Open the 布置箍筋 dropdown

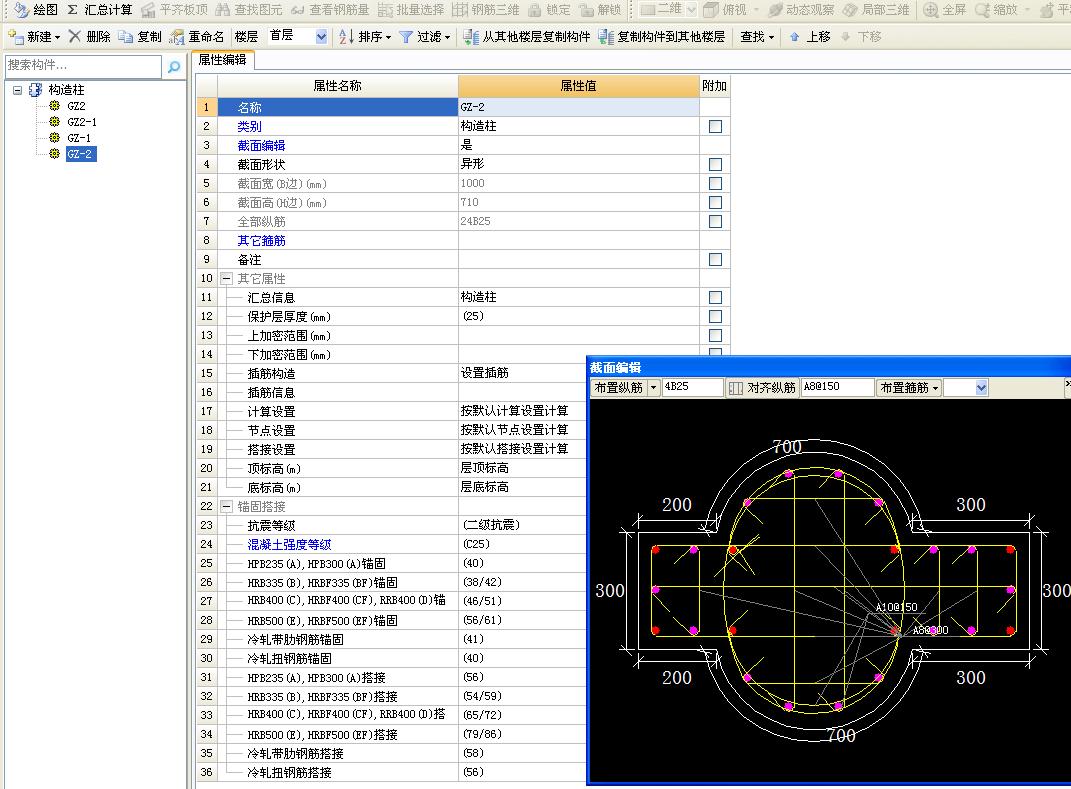tap(909, 387)
